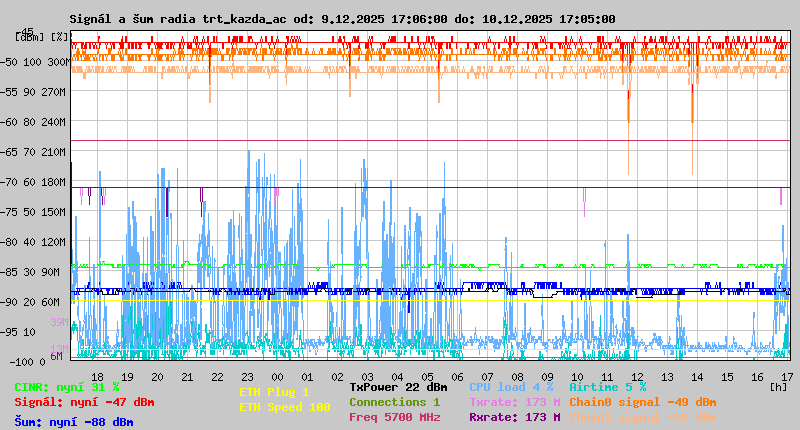Viewport: 800px width, 430px height.
Task: Click the hour '19' x-axis tick label
Action: pyautogui.click(x=127, y=377)
